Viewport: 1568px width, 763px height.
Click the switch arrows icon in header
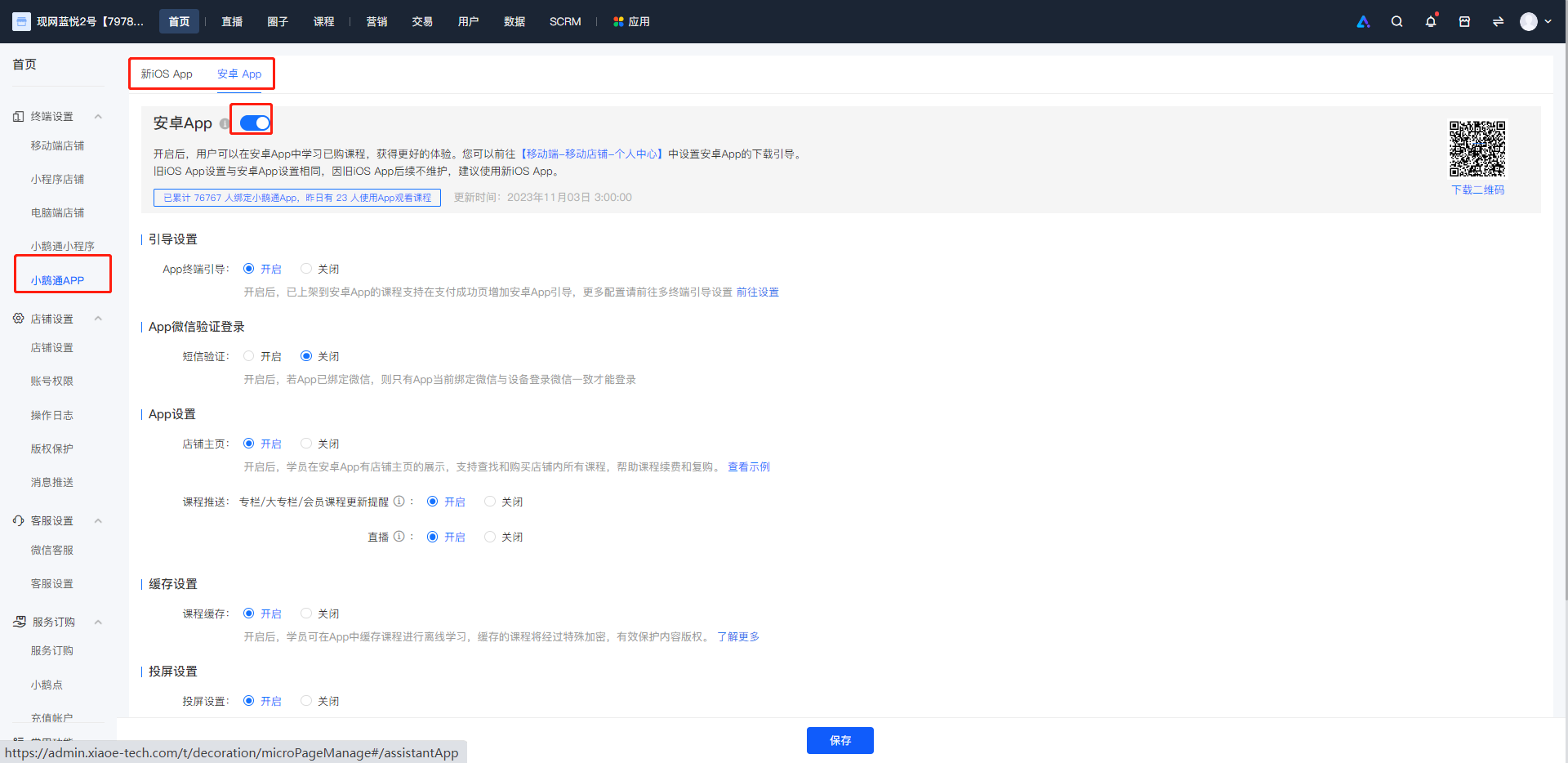pos(1498,22)
